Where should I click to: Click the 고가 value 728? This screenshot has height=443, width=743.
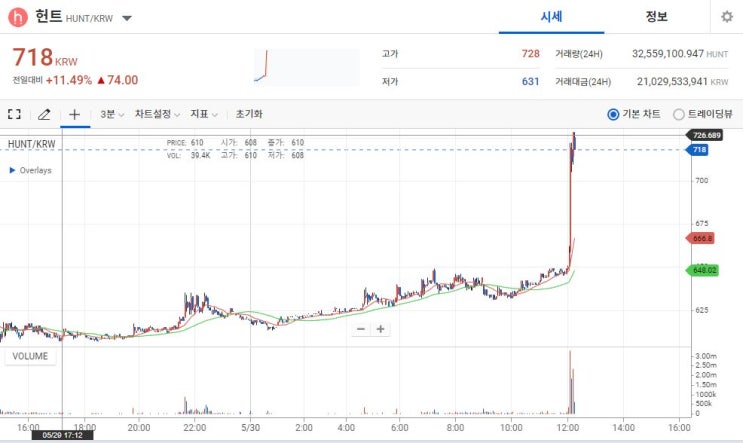pos(530,54)
